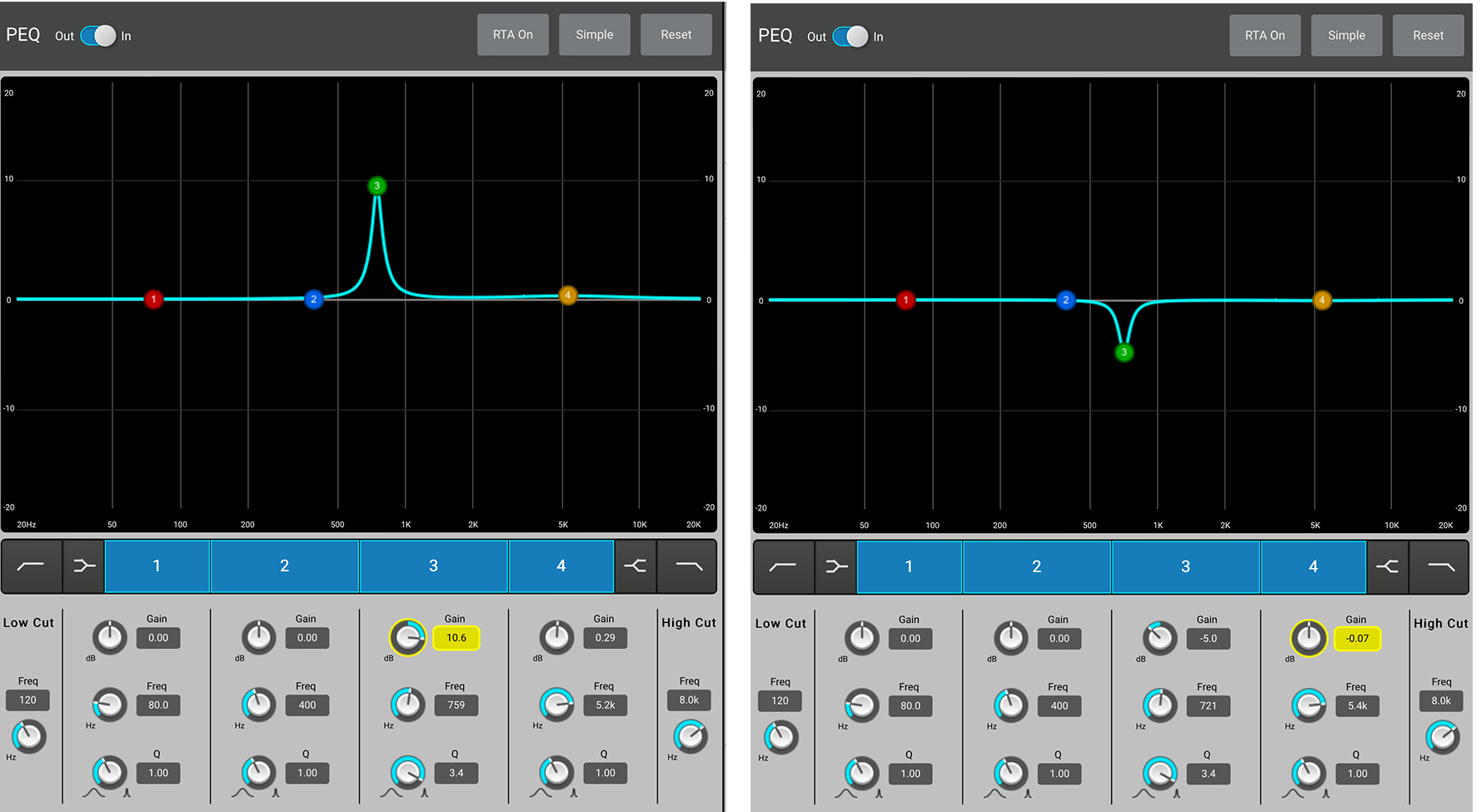Click Reset button in left panel
The width and height of the screenshot is (1481, 812).
pyautogui.click(x=676, y=35)
